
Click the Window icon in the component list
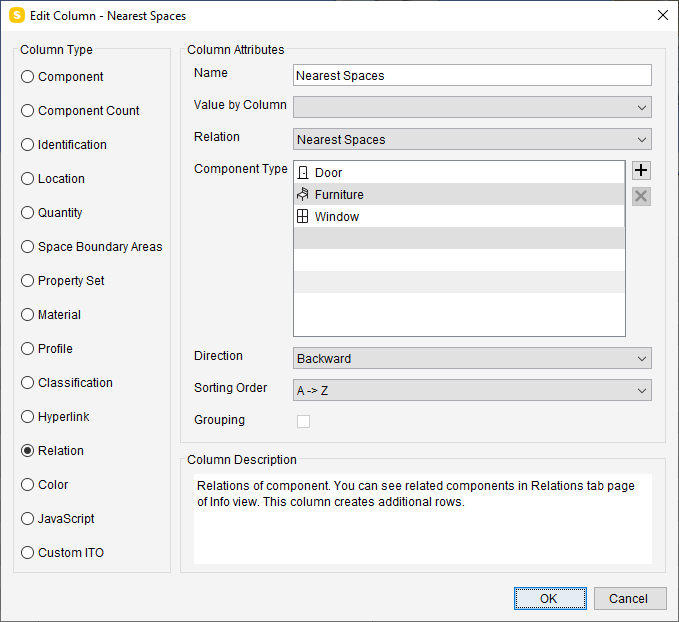click(303, 216)
